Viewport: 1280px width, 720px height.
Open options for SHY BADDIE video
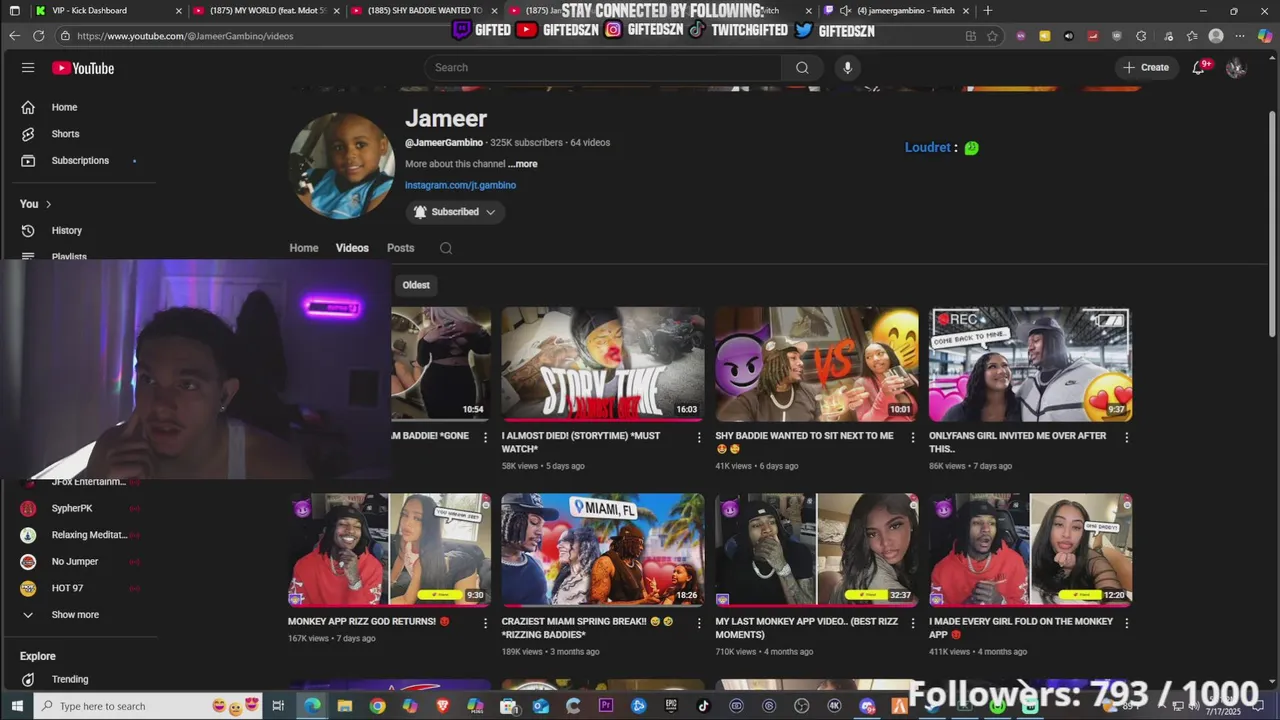[x=912, y=437]
